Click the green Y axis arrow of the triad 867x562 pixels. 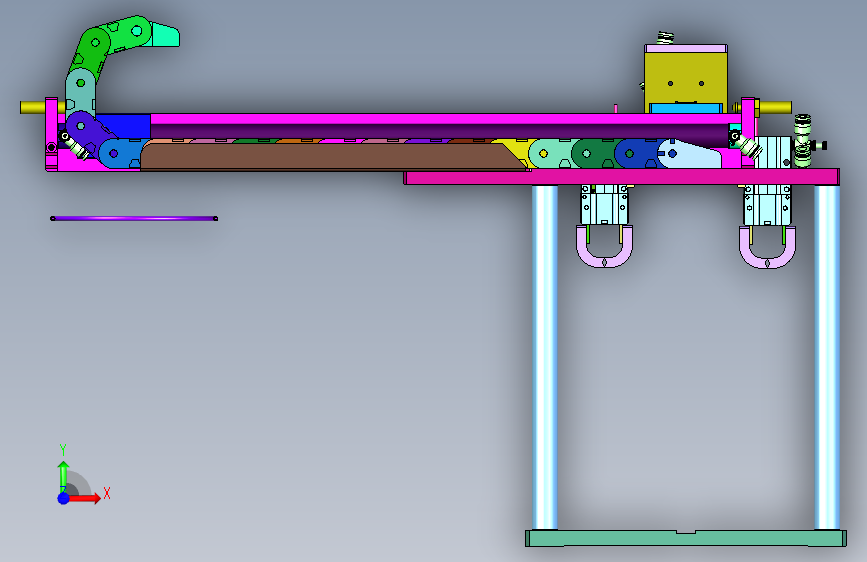tap(64, 476)
